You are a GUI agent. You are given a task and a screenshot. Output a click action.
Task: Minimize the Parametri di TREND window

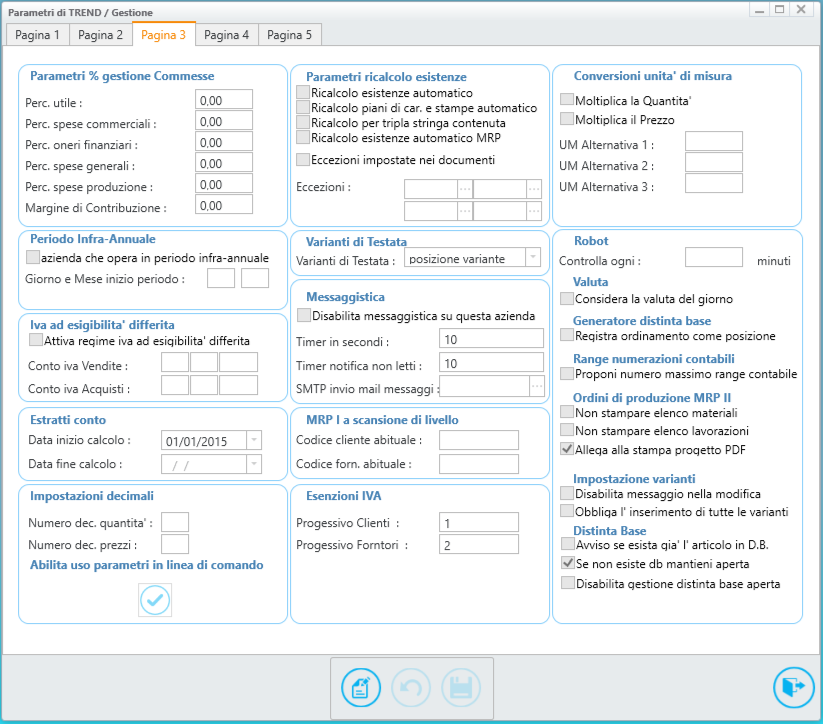click(x=759, y=9)
